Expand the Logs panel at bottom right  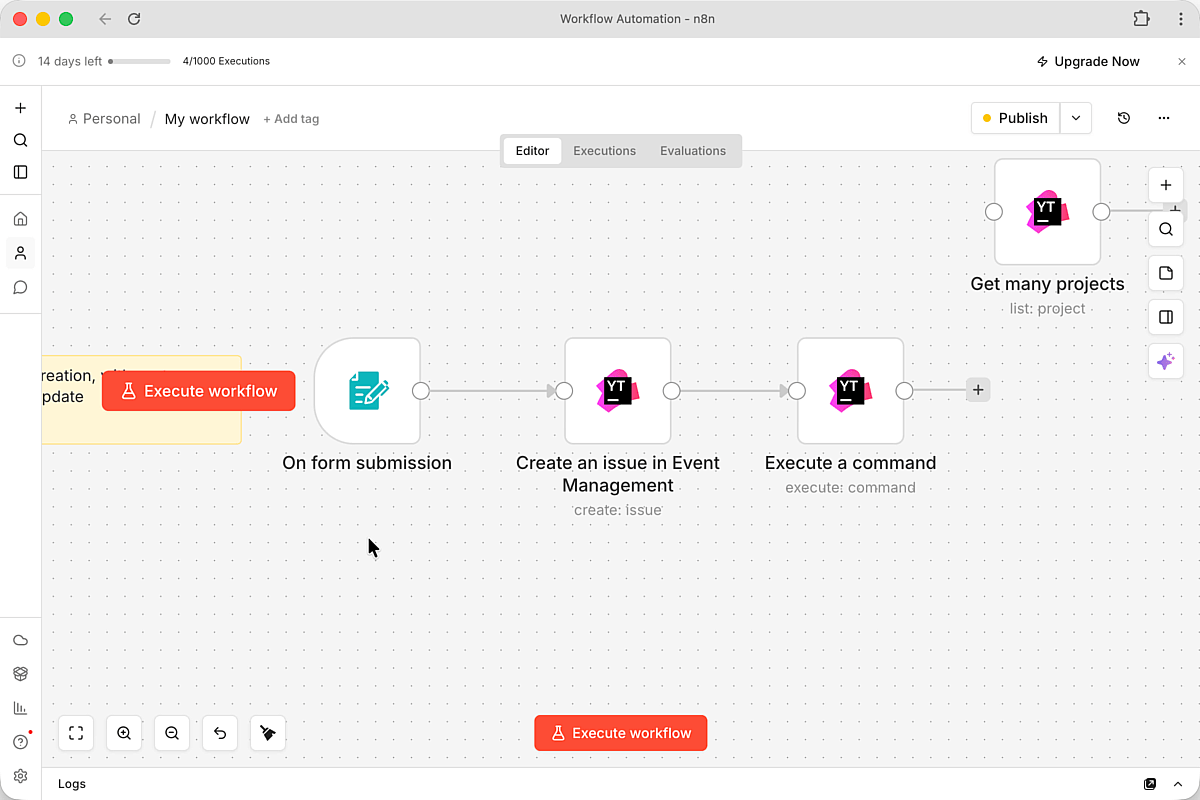click(1178, 784)
